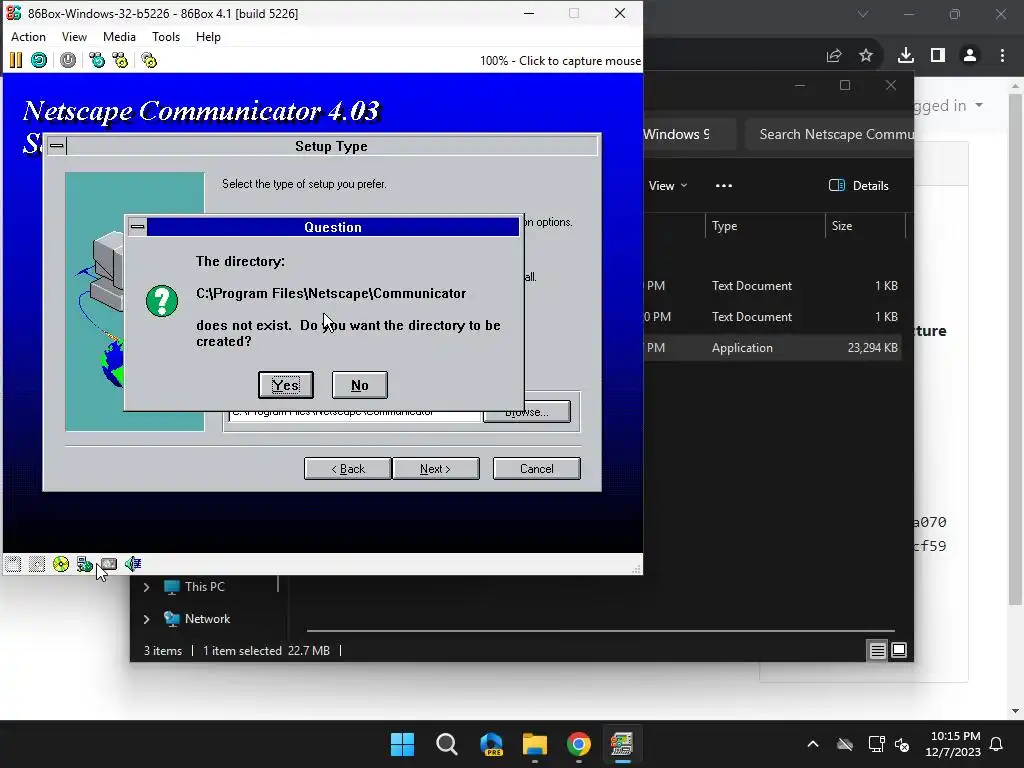Open taskbar Search
Image resolution: width=1024 pixels, height=768 pixels.
(447, 744)
